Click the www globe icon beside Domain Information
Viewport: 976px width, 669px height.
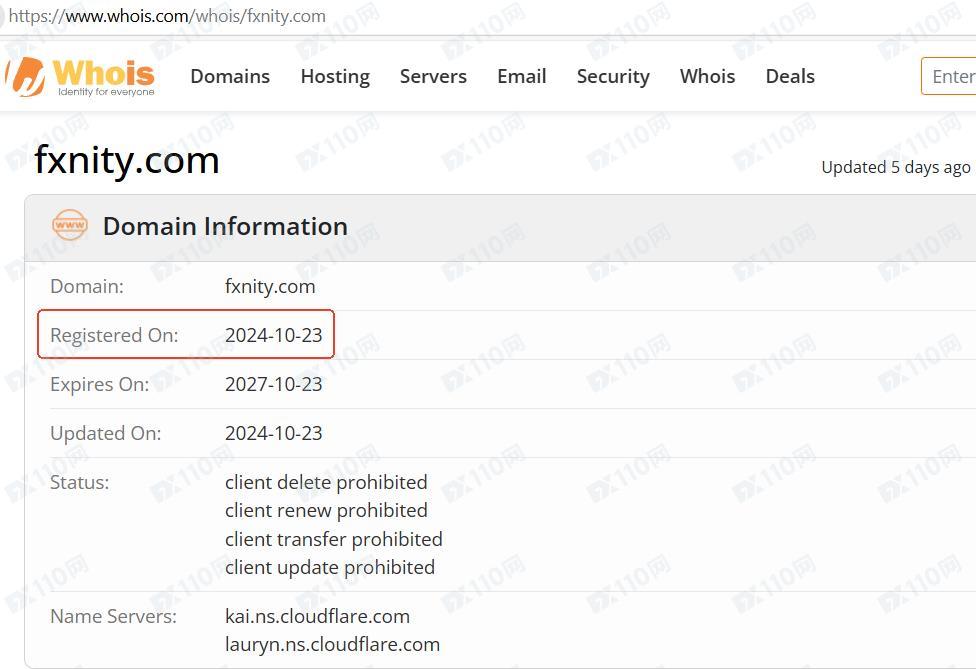[70, 225]
